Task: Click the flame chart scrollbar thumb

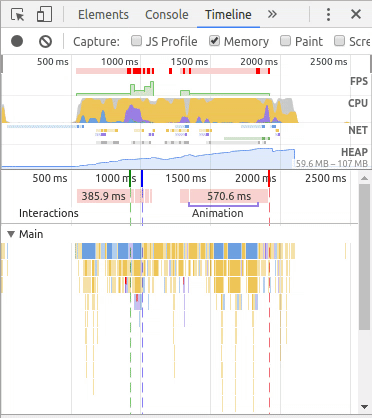Action: tap(364, 257)
